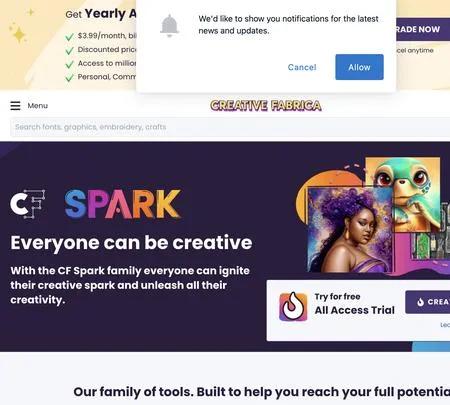Click the checkmark beside Discounted prices
This screenshot has height=405, width=450.
tap(69, 51)
